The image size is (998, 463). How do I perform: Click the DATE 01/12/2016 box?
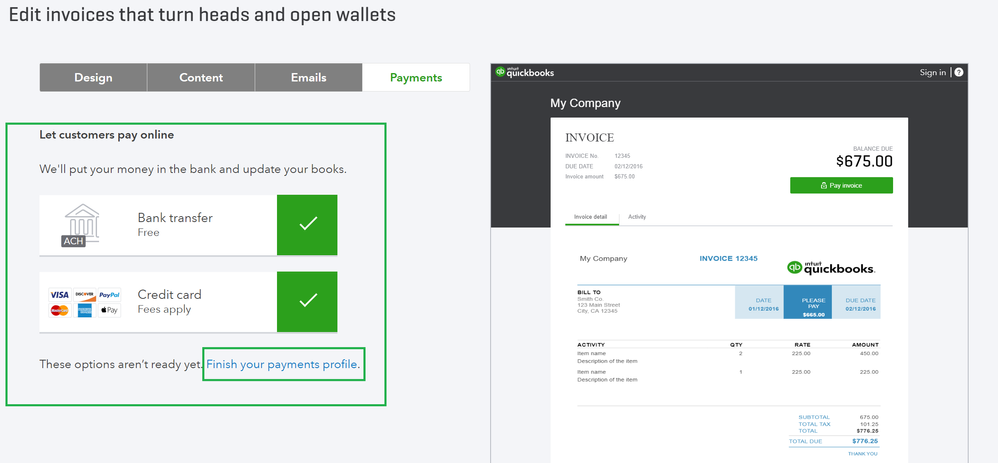[x=759, y=302]
